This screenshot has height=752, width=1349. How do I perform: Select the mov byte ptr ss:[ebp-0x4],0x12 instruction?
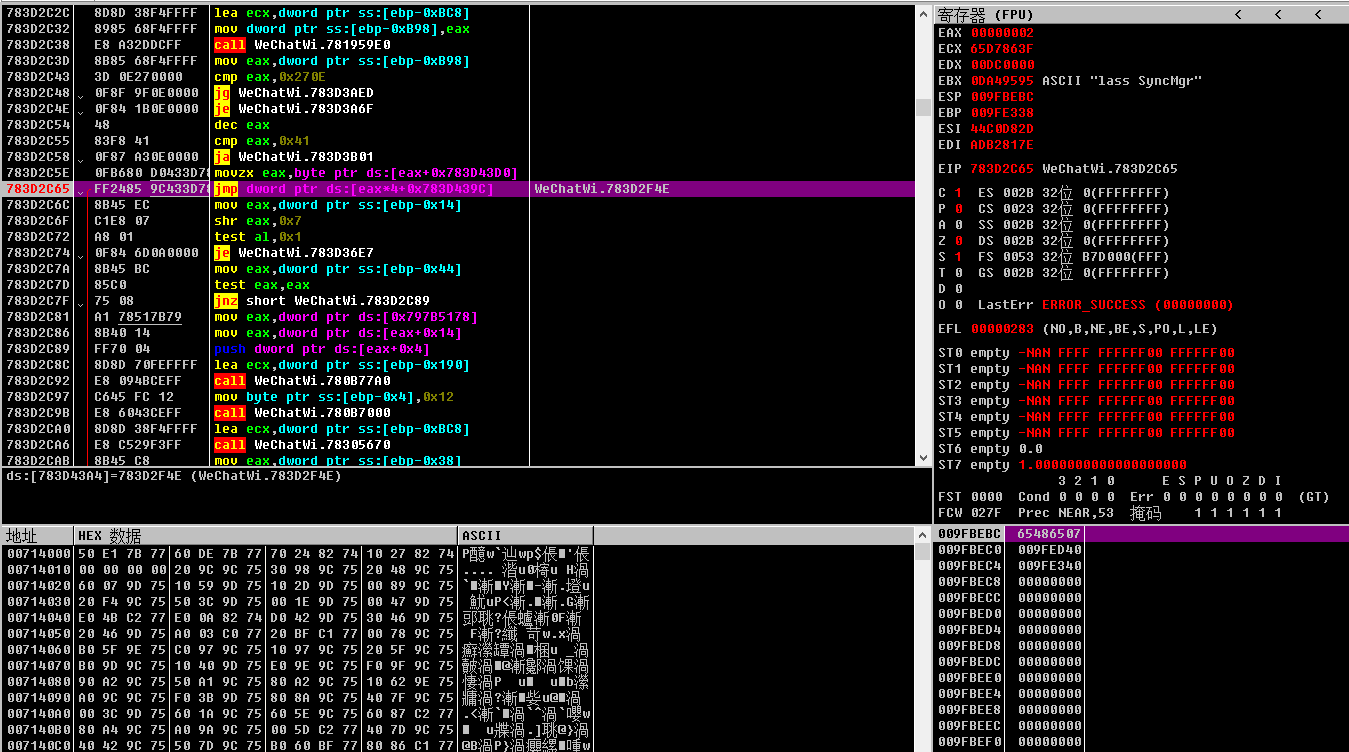point(334,397)
